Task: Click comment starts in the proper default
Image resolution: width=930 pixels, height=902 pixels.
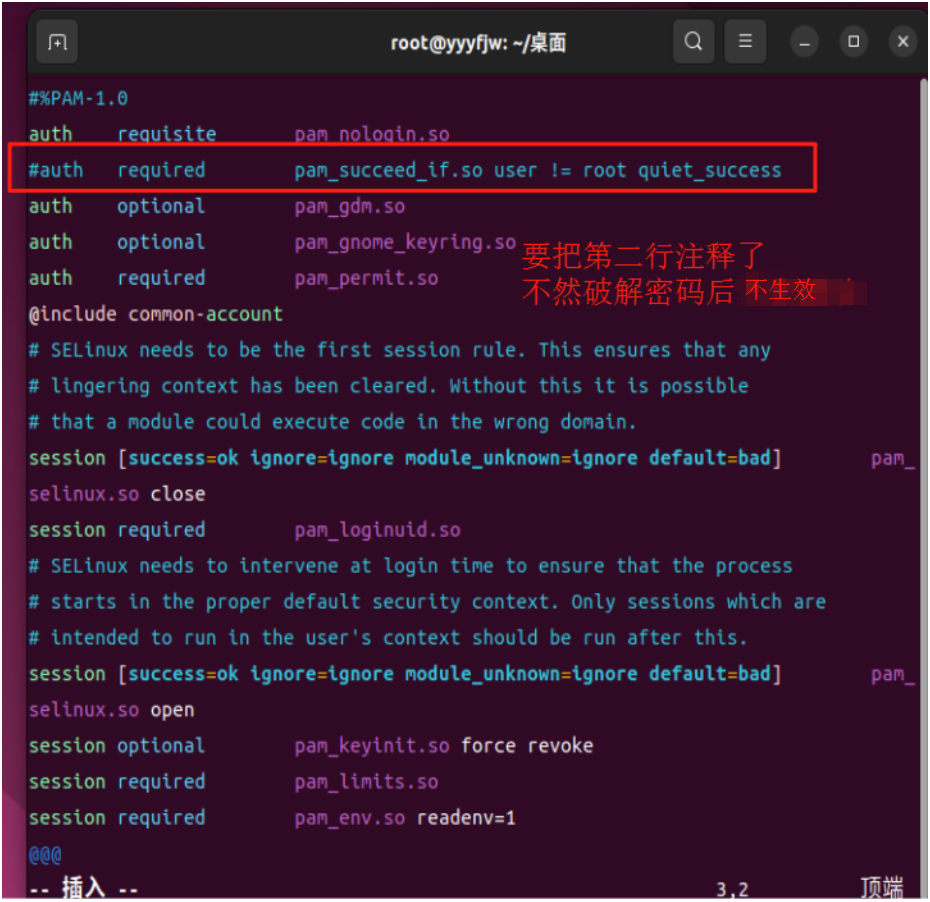Action: pyautogui.click(x=427, y=601)
